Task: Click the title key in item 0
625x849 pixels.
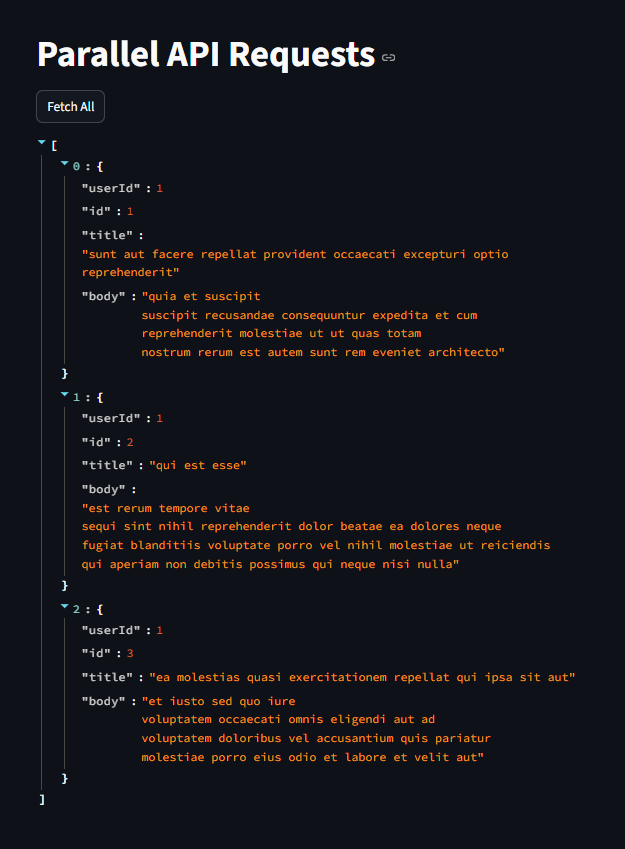Action: 107,235
